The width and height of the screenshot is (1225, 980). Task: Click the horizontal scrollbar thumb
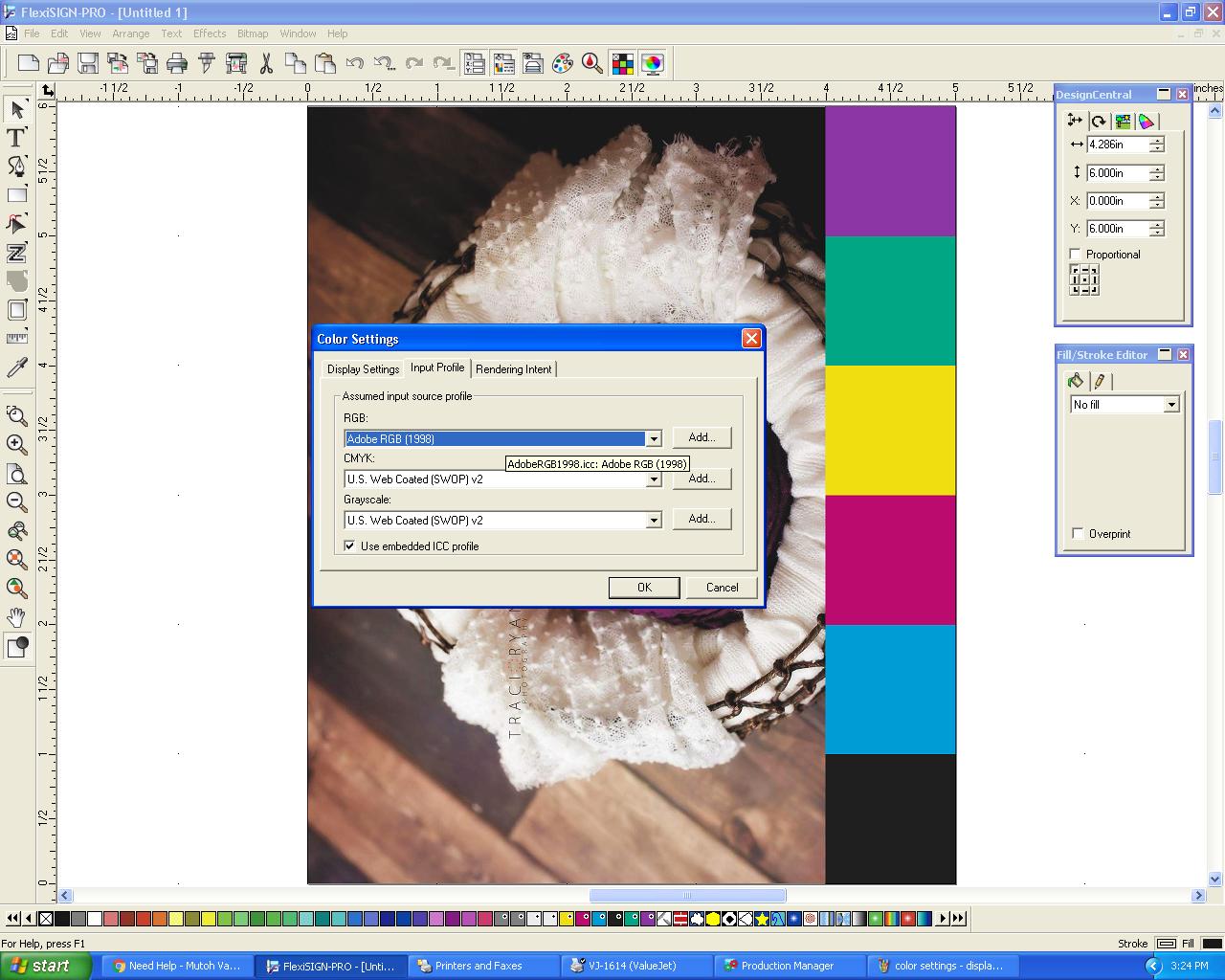[x=687, y=896]
